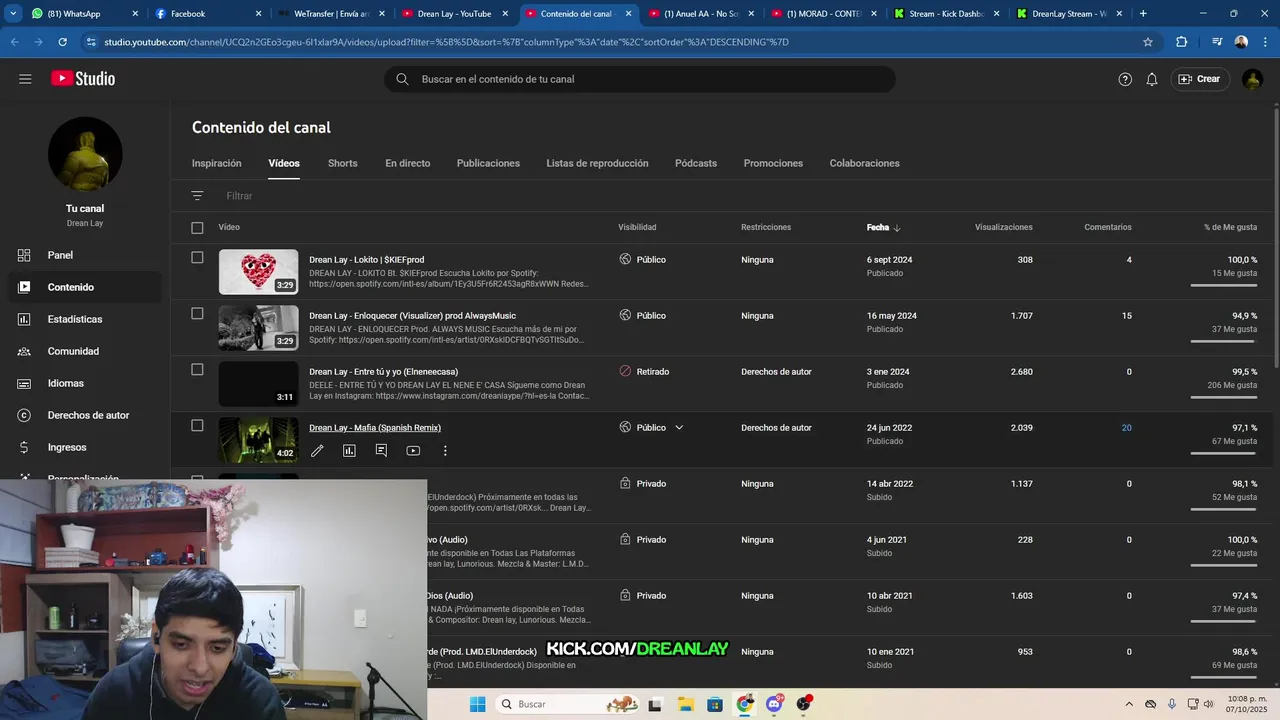Check the Mafia (Spanish Remix) row checkbox
The height and width of the screenshot is (720, 1280).
point(197,426)
